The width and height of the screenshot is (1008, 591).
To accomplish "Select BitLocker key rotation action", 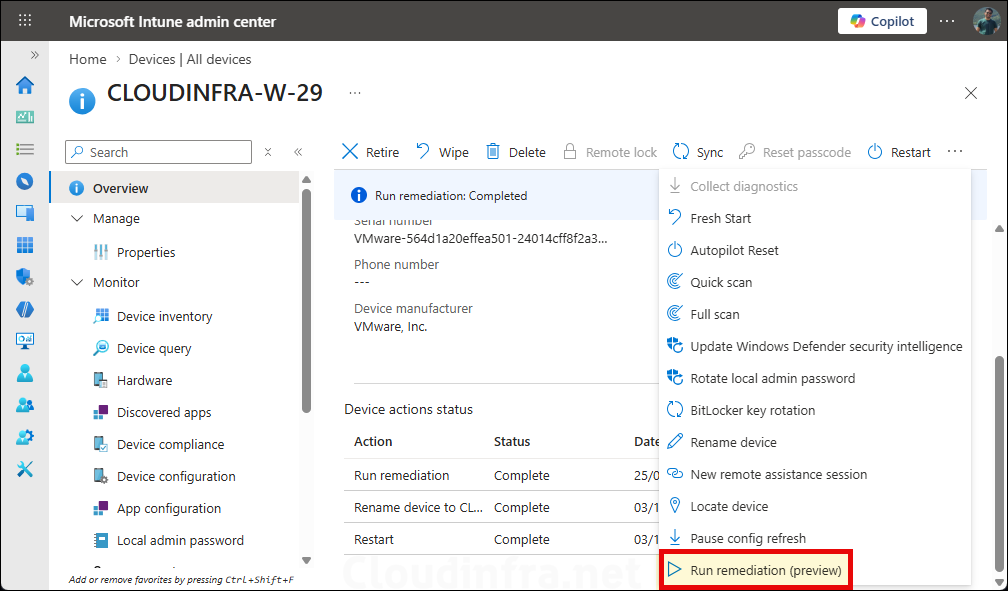I will click(752, 410).
